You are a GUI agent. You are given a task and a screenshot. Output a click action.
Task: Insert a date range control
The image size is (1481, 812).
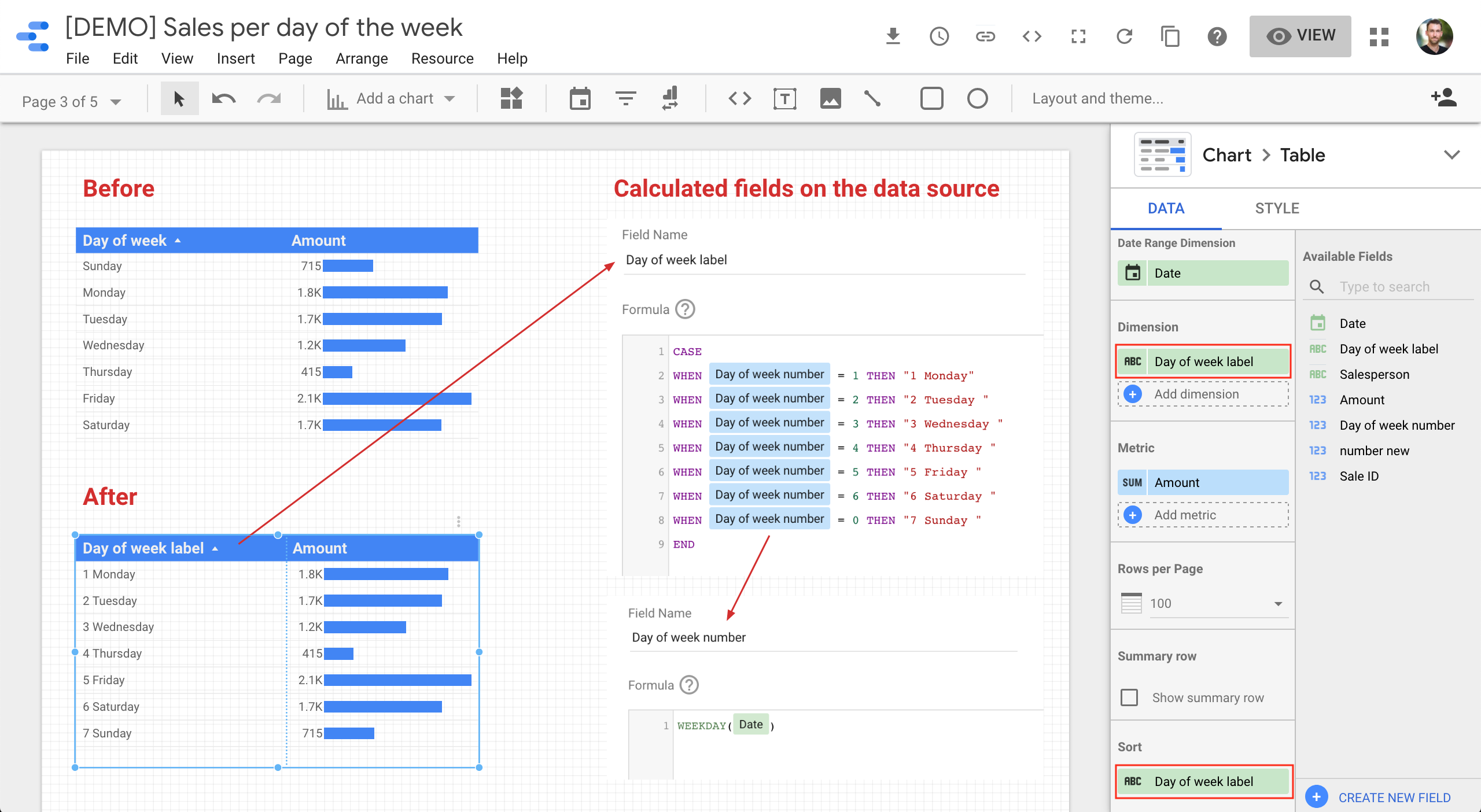(580, 99)
